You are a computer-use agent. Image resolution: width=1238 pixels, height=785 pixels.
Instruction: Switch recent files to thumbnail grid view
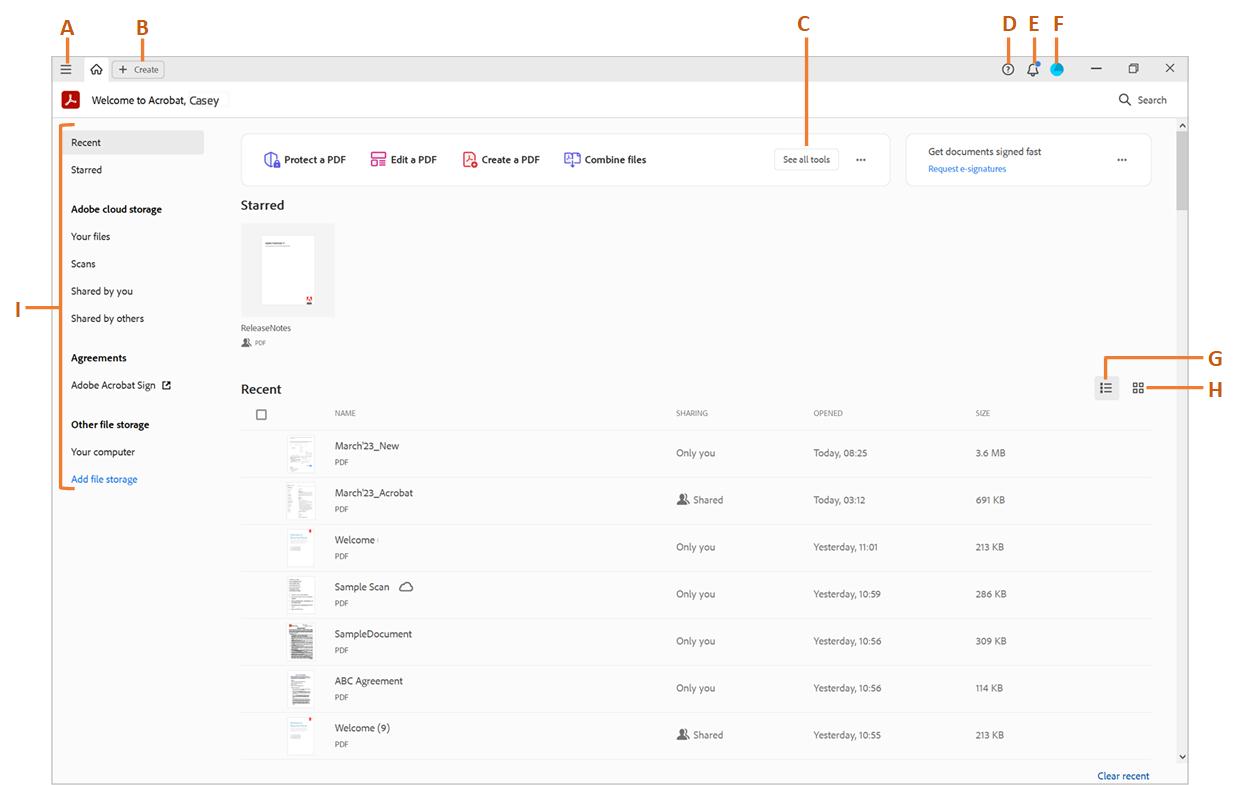(x=1138, y=388)
